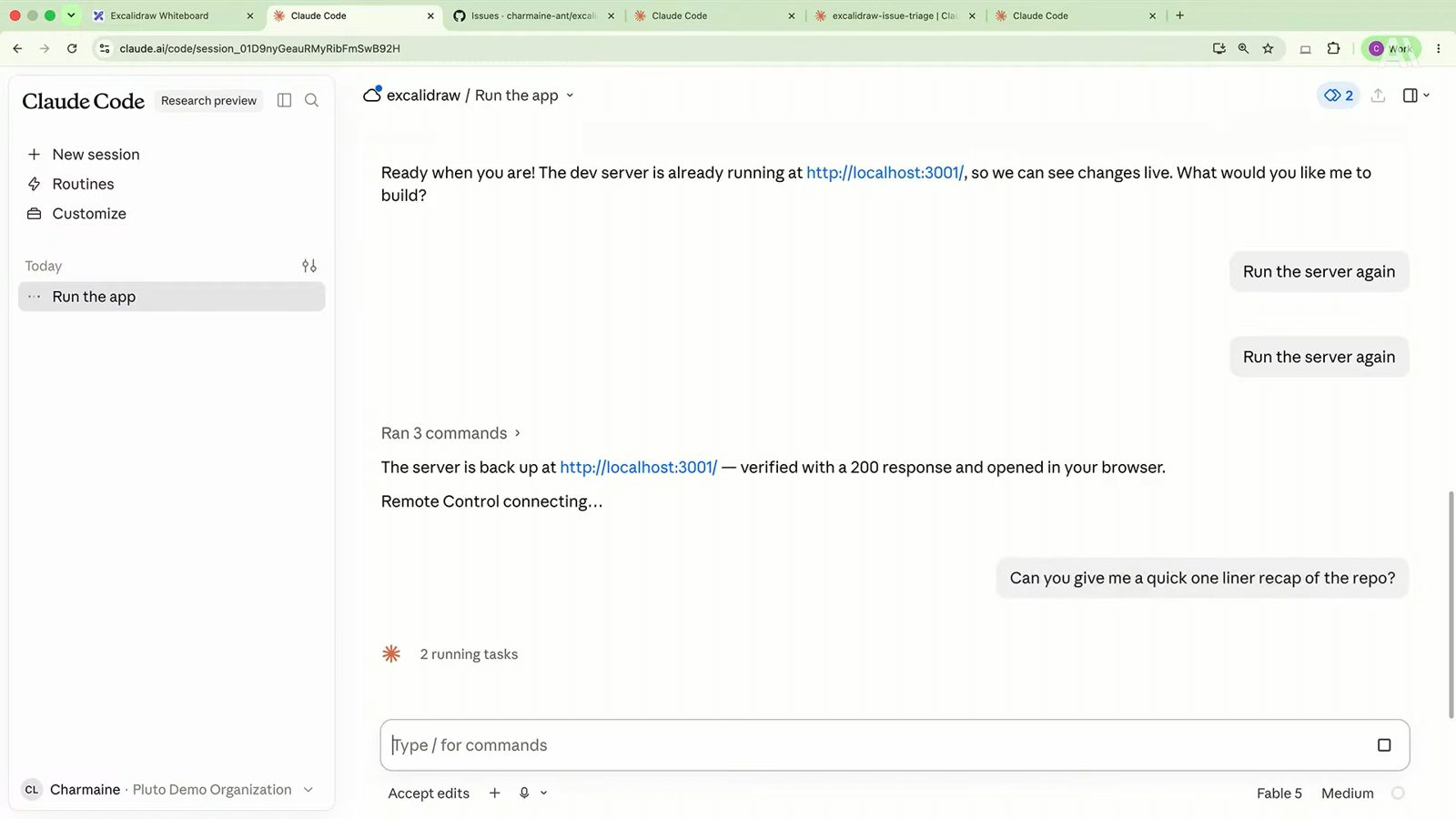Toggle the Accept edits permission mode
The image size is (1456, 819).
click(429, 794)
